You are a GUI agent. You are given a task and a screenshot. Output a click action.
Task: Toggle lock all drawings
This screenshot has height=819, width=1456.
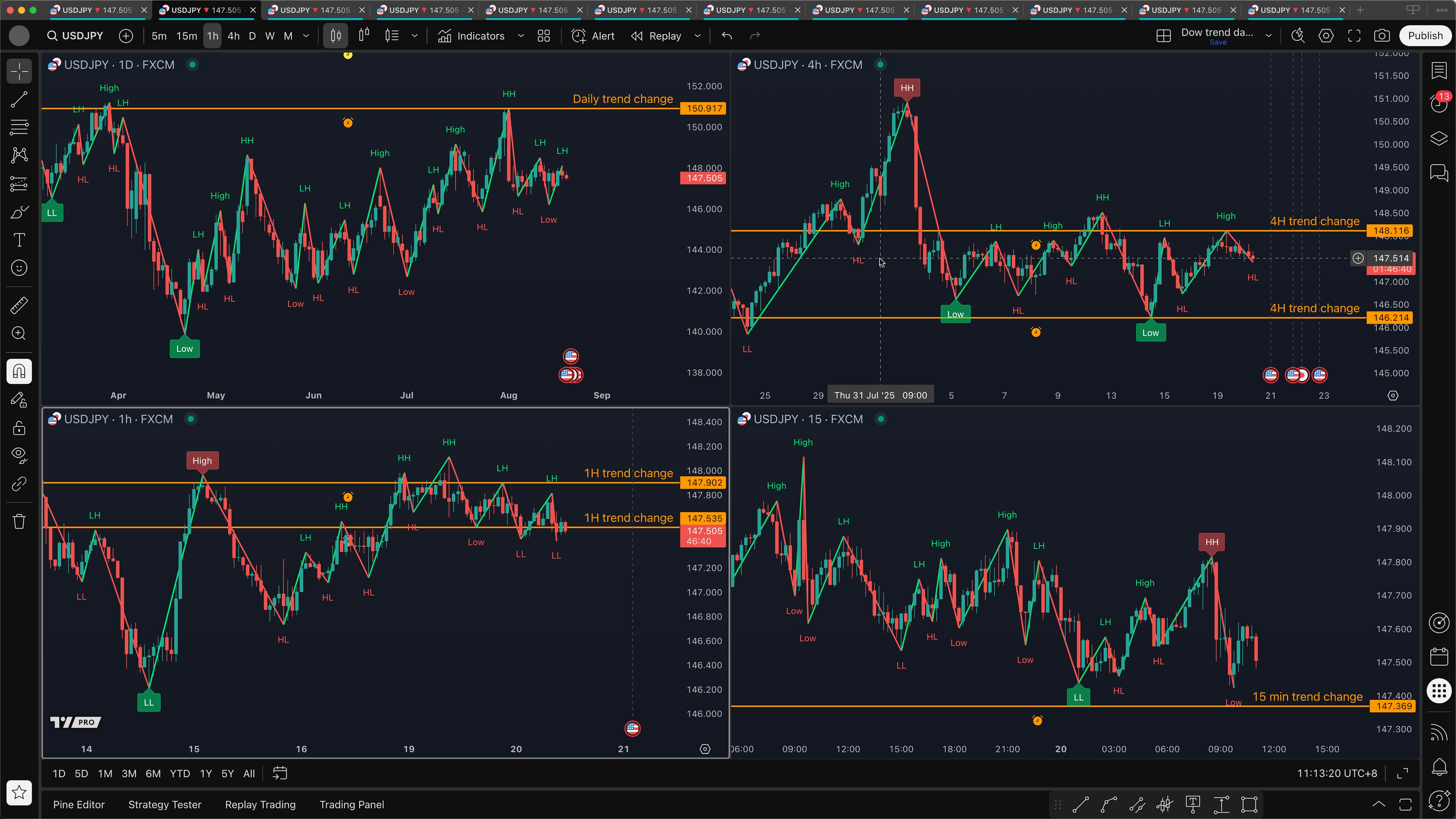19,428
